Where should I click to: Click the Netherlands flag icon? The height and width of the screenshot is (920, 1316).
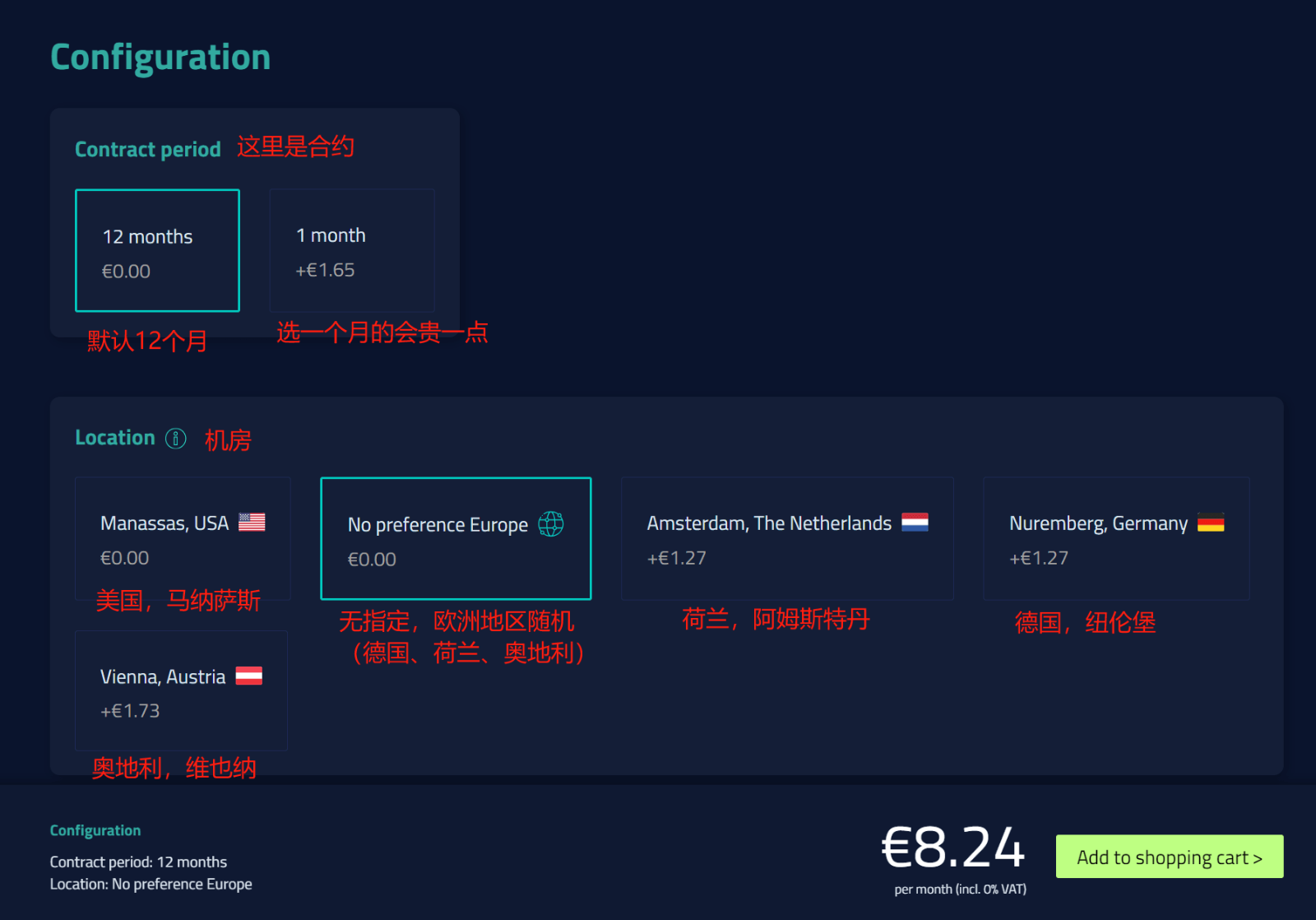(915, 523)
